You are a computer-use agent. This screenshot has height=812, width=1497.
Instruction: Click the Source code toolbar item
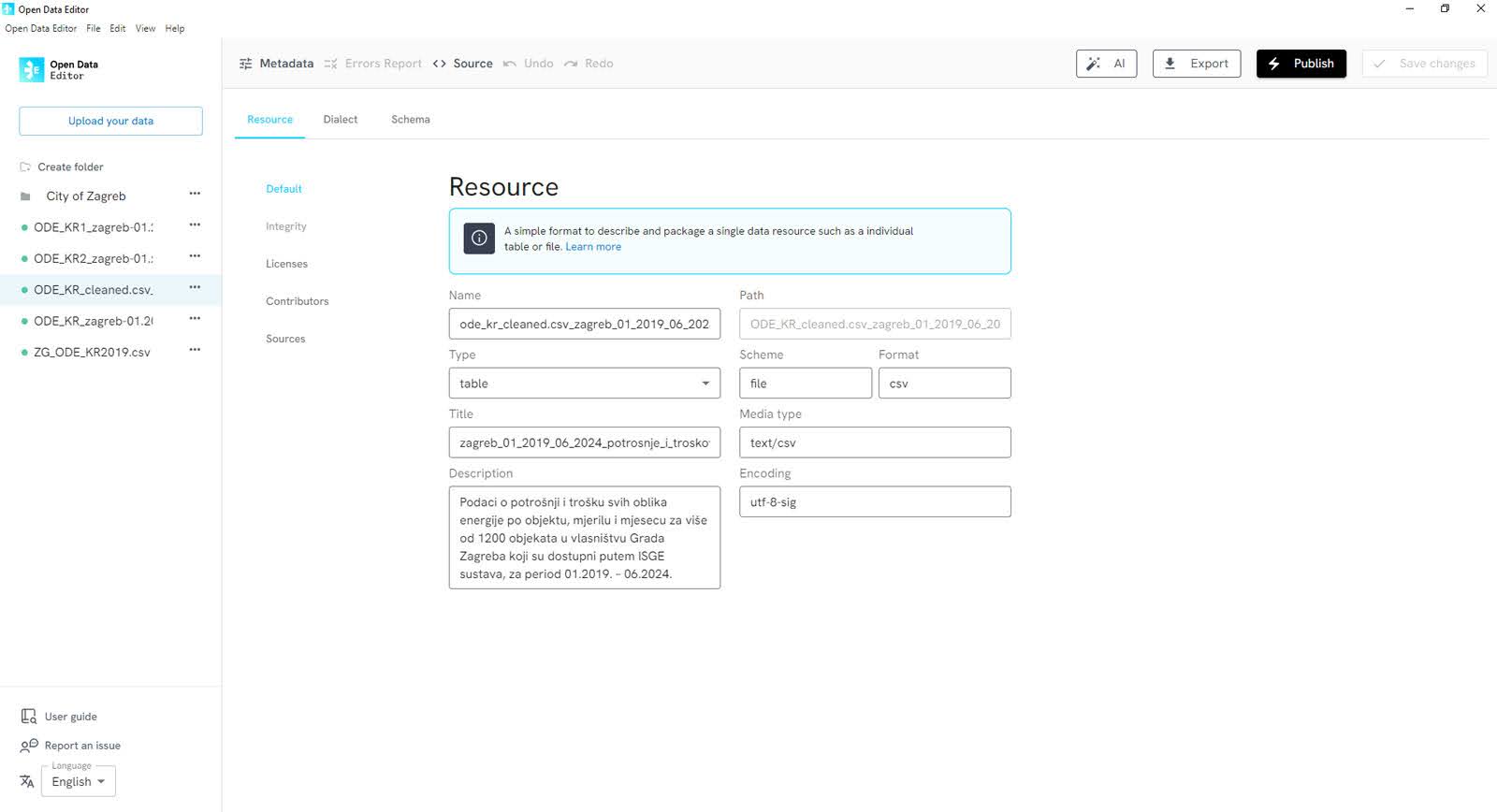[x=462, y=64]
